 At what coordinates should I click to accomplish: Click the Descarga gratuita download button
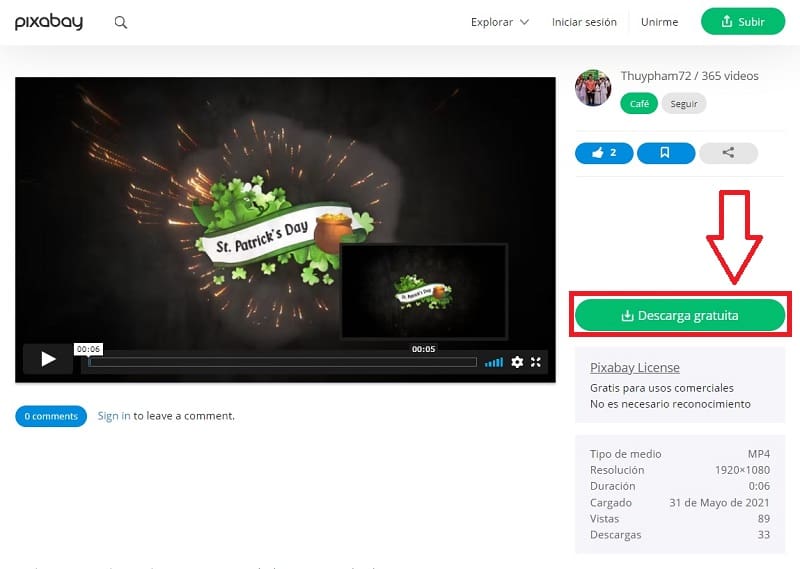(680, 315)
